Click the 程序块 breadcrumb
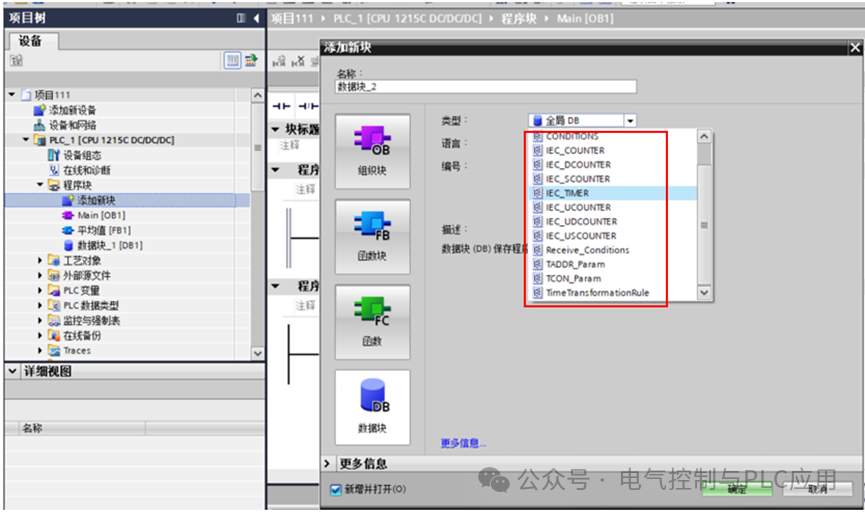The image size is (865, 514). point(519,19)
